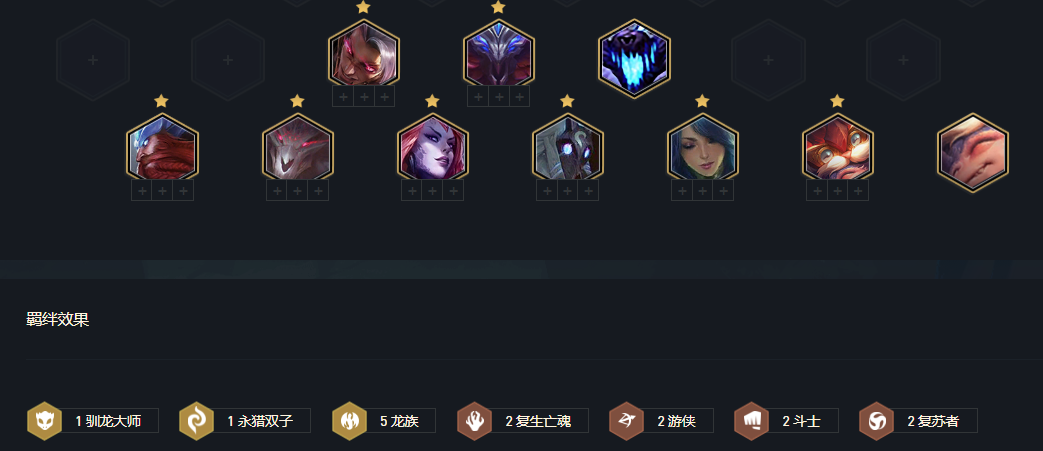Click the 驯龙大师 trait hexagon icon
The width and height of the screenshot is (1043, 451).
(44, 421)
